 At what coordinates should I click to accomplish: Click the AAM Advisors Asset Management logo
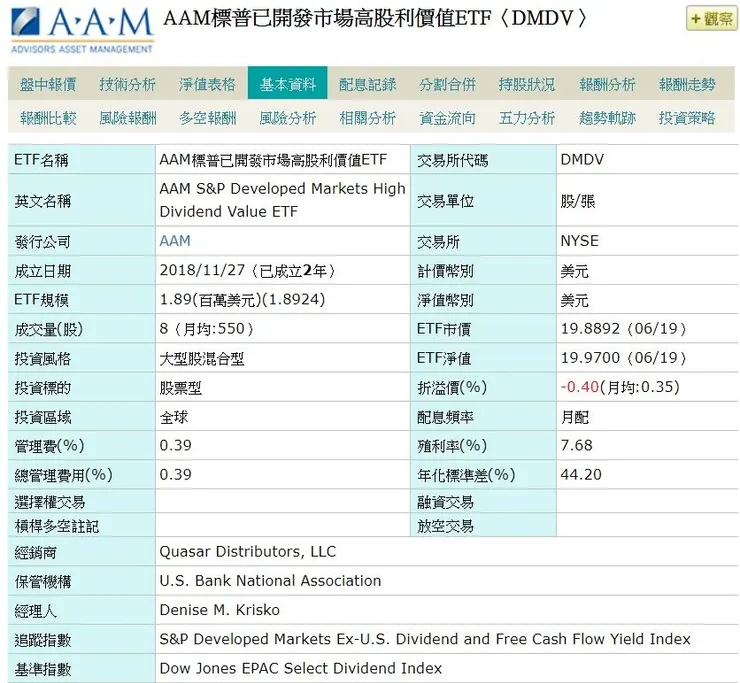82,30
